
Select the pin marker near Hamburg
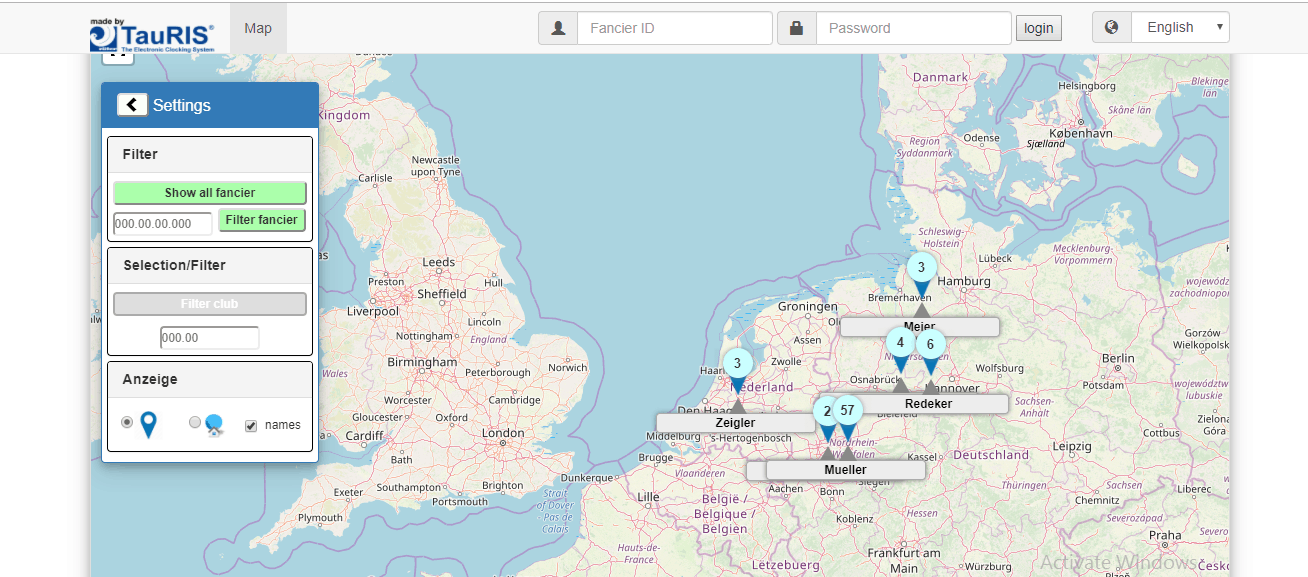pos(921,269)
